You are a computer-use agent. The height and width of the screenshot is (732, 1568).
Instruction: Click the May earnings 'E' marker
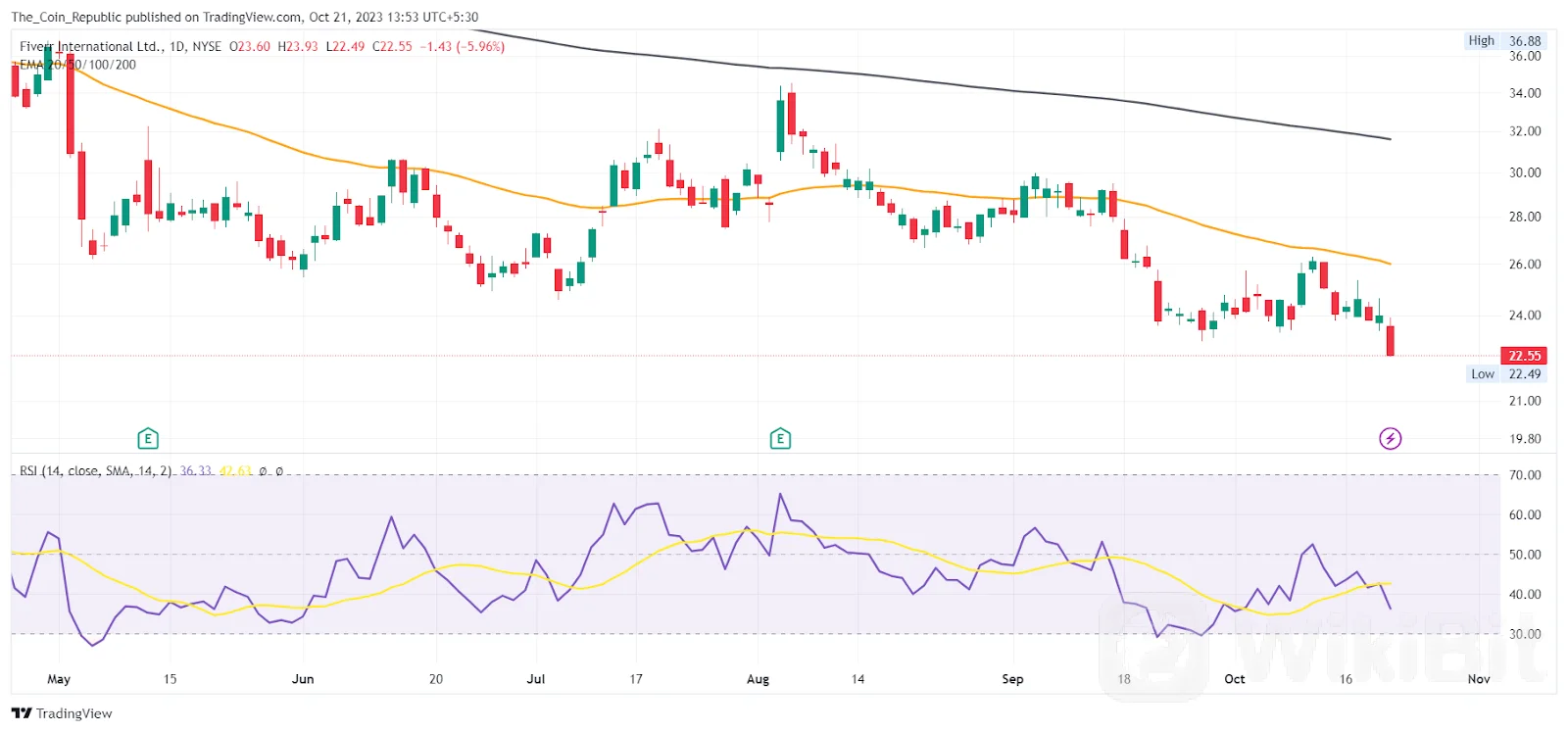148,438
